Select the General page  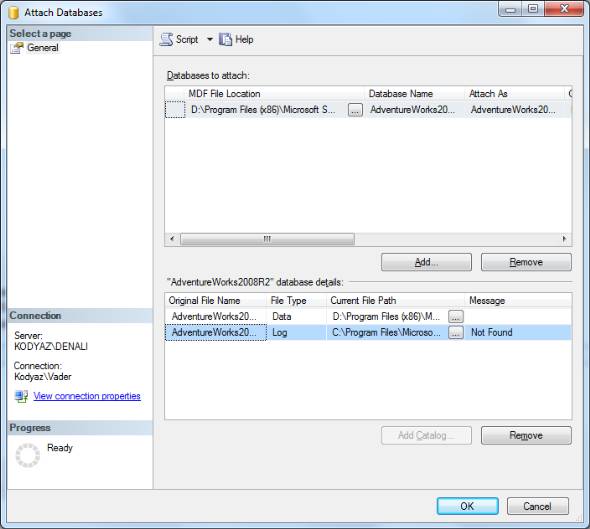tap(43, 48)
